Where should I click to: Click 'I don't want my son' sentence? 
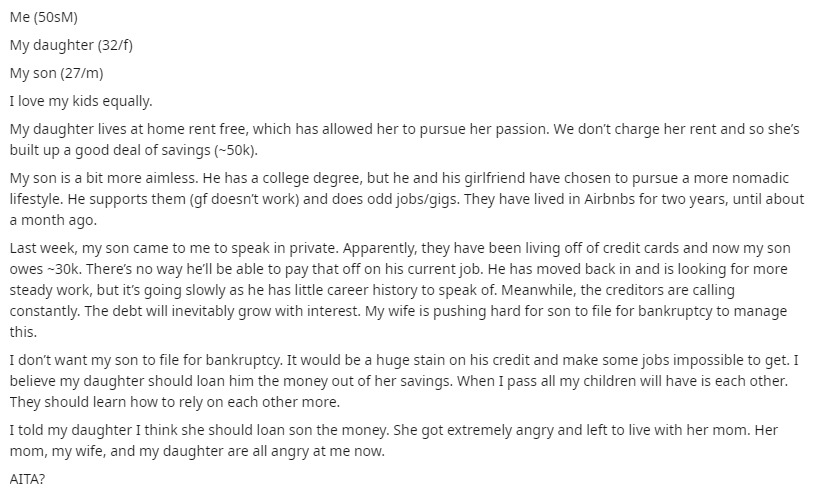click(x=76, y=360)
